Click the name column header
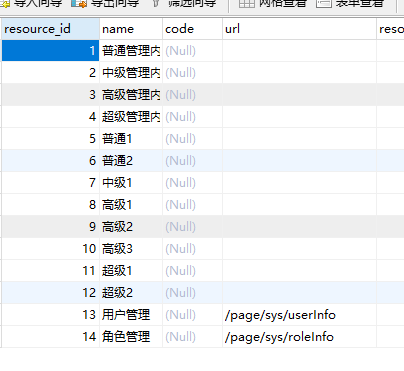404x371 pixels. tap(131, 29)
